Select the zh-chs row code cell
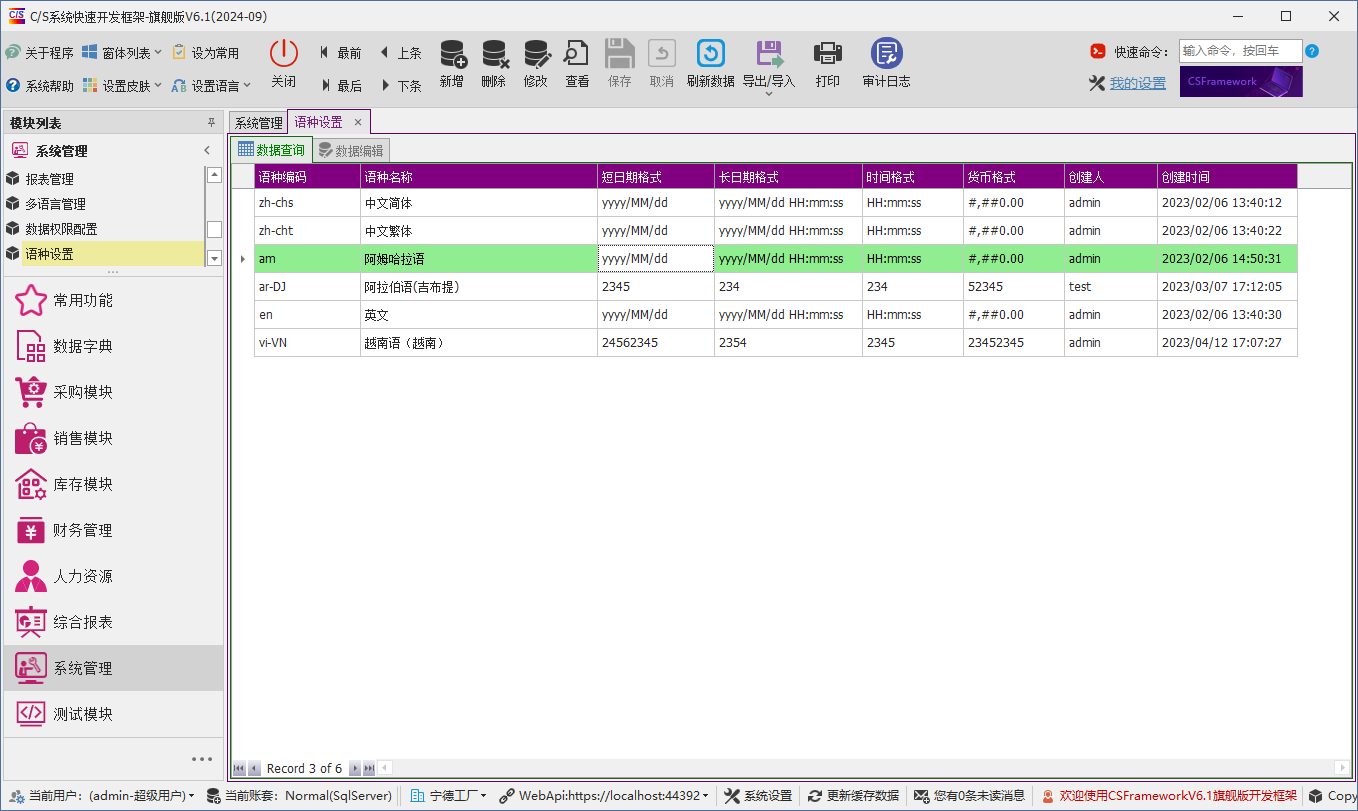Screen dimensions: 1358x811 click(x=307, y=203)
